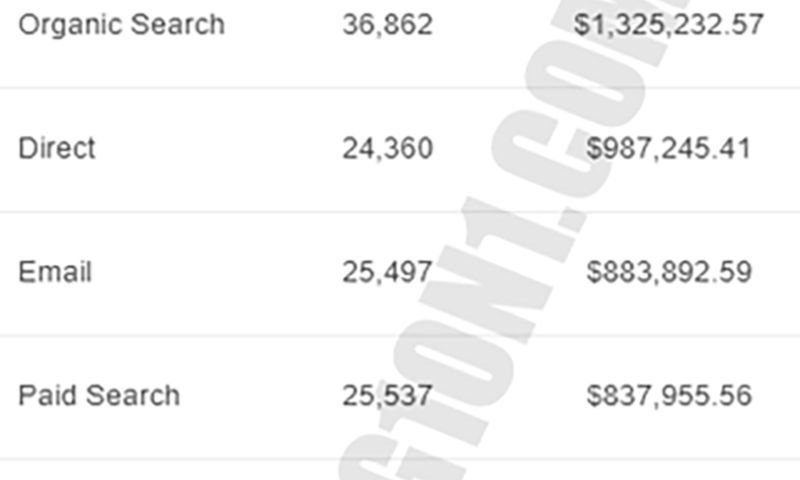This screenshot has height=480, width=800.
Task: Select the $987,245.41 revenue amount
Action: pyautogui.click(x=669, y=148)
